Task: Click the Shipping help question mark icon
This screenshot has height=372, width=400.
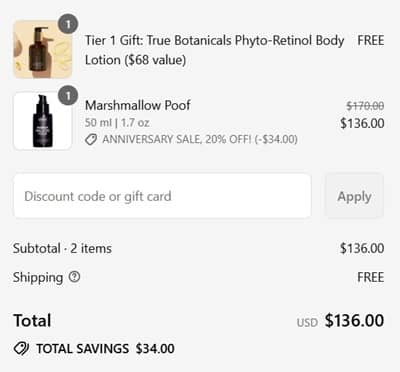Action: [x=74, y=277]
